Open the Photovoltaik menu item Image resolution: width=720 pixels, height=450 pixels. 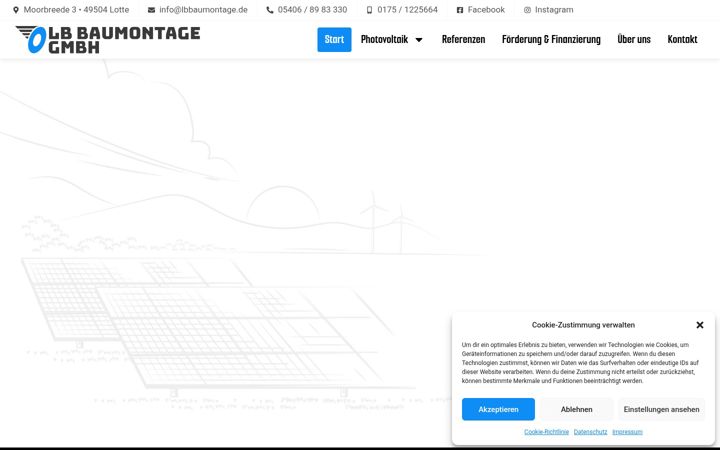pos(384,39)
